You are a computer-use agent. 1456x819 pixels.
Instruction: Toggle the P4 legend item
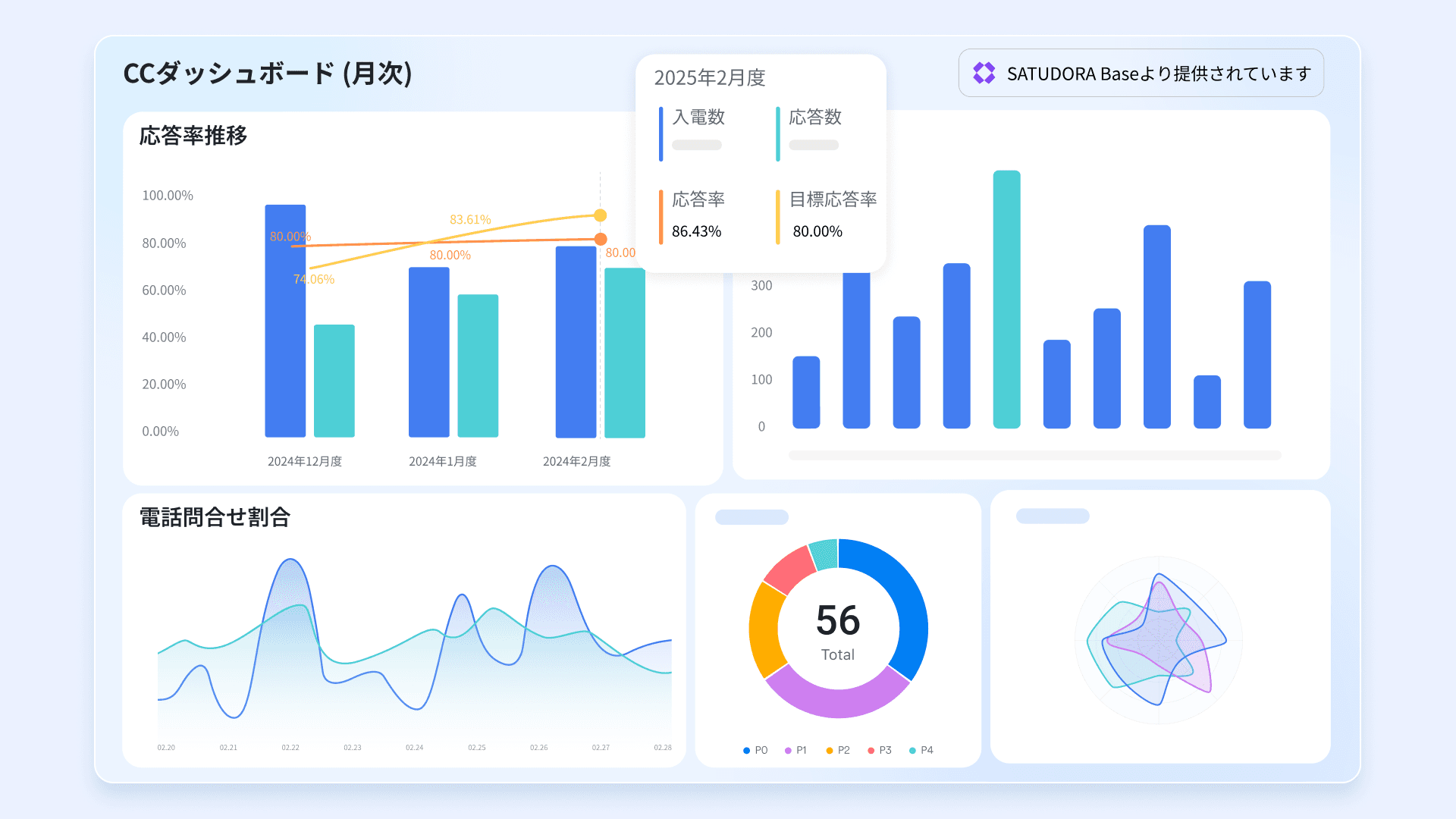coord(921,750)
